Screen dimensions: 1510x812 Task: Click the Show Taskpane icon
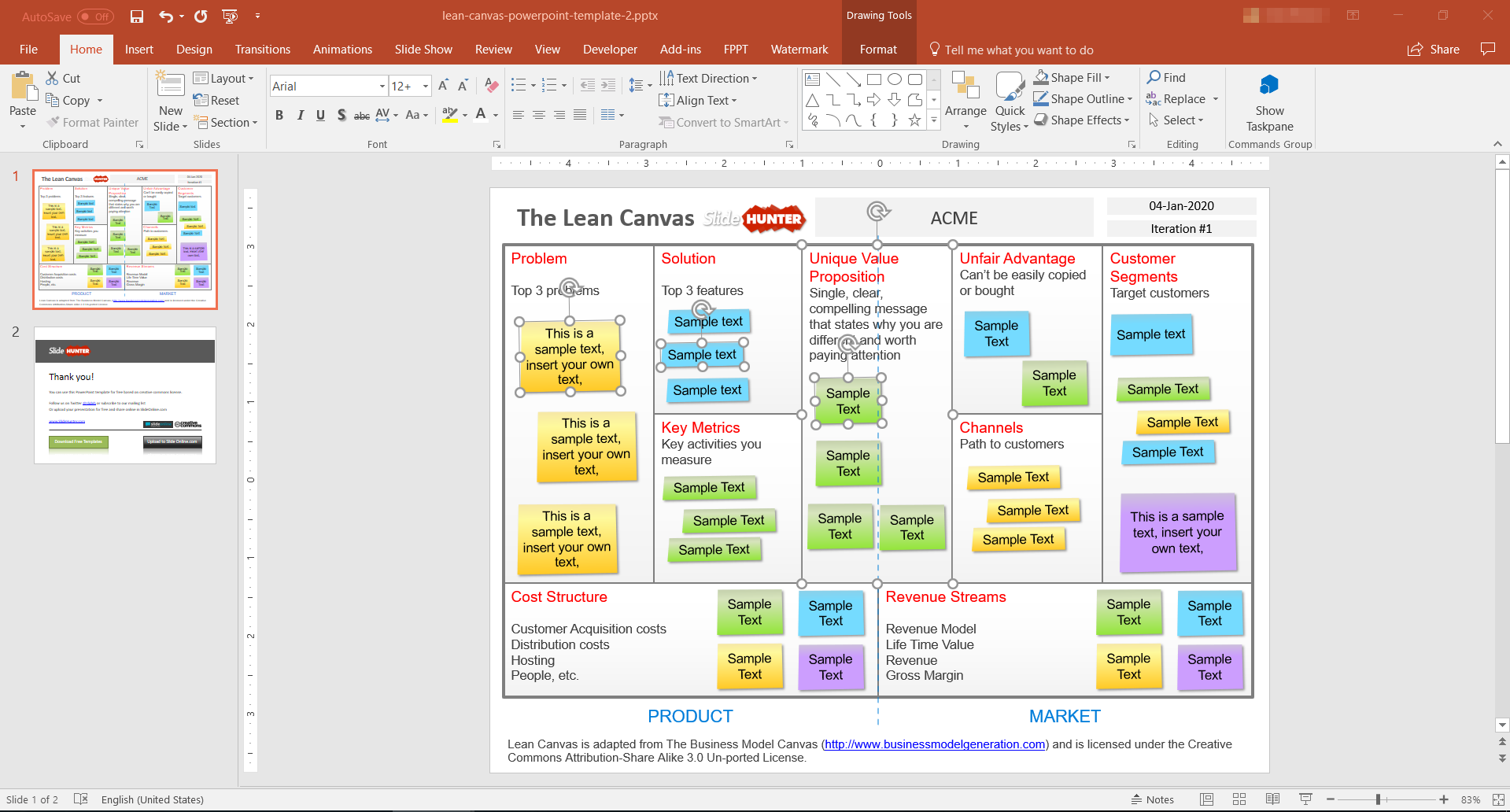pos(1268,102)
